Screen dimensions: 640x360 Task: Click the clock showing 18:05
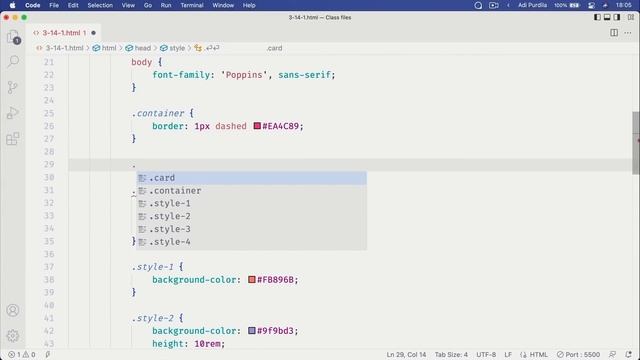tap(624, 5)
